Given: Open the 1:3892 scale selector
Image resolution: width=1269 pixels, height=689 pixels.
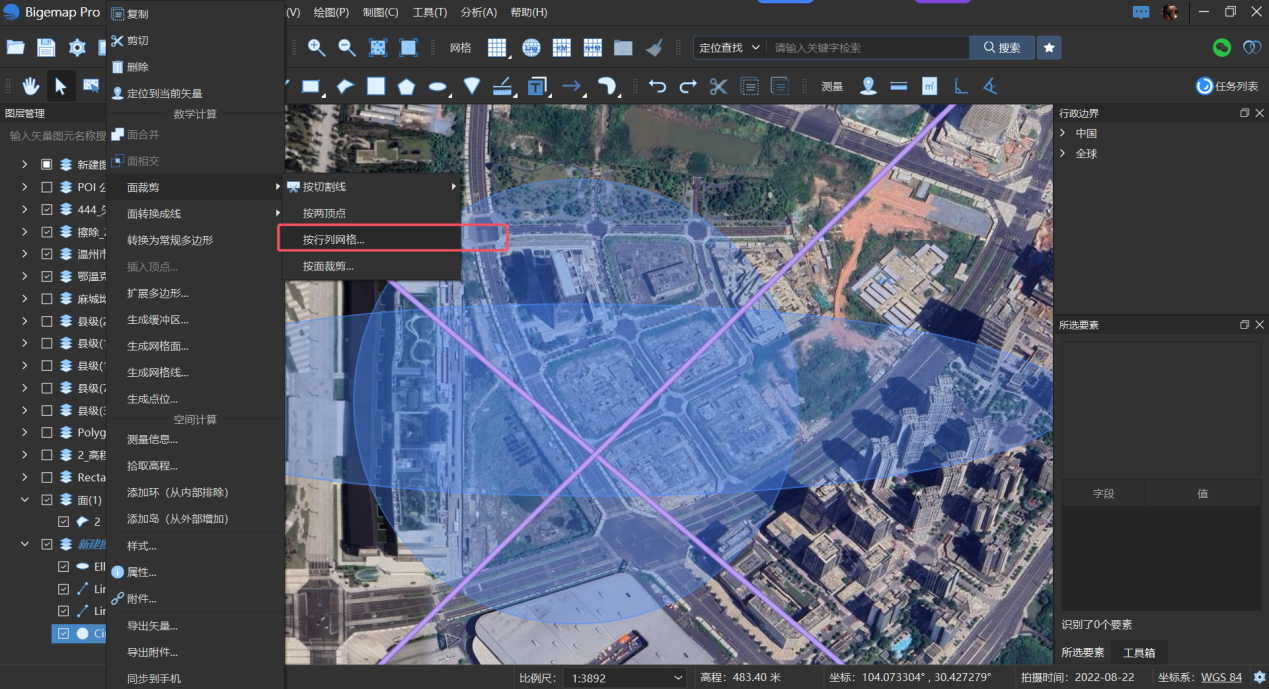Looking at the screenshot, I should tap(625, 677).
